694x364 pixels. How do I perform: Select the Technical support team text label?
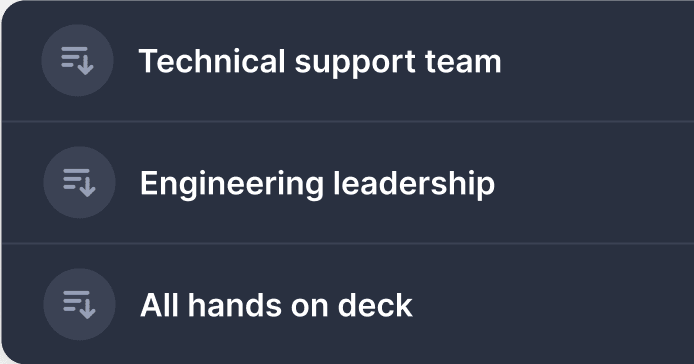[x=320, y=62]
